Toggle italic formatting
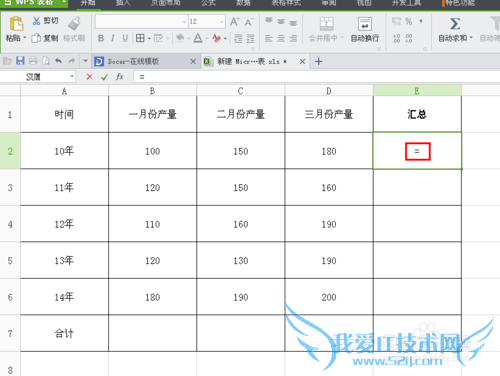The height and width of the screenshot is (376, 500). [113, 38]
